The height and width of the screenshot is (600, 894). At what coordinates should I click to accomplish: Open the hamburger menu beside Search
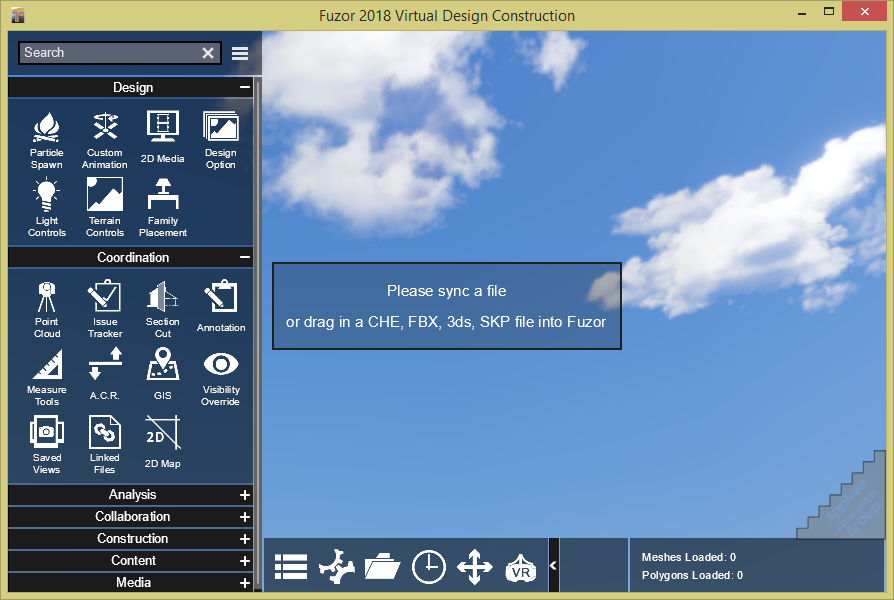pos(240,53)
